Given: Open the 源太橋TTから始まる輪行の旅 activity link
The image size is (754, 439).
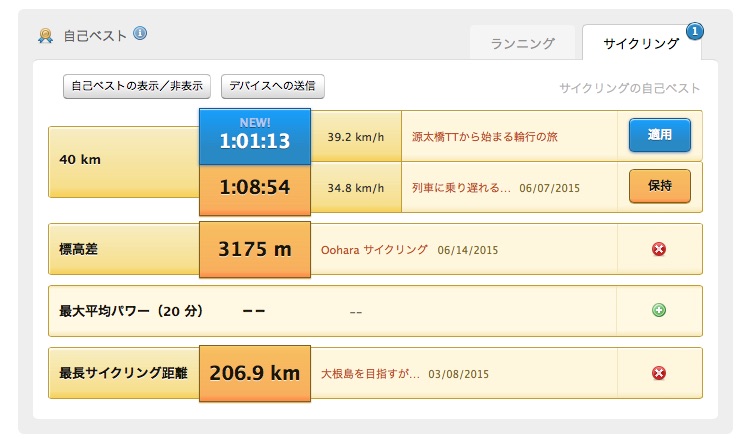Looking at the screenshot, I should pyautogui.click(x=485, y=136).
